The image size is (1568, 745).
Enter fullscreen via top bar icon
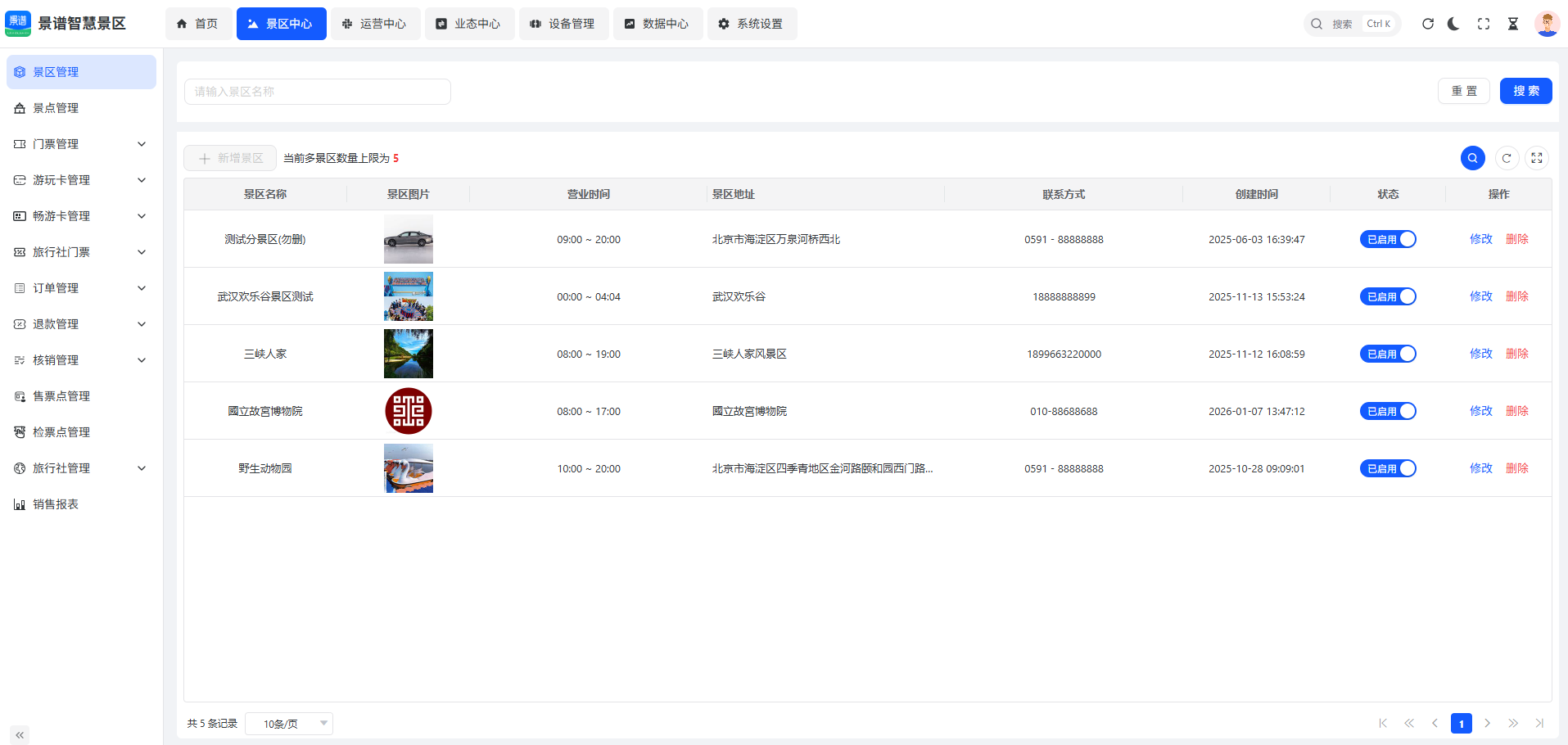(x=1484, y=24)
